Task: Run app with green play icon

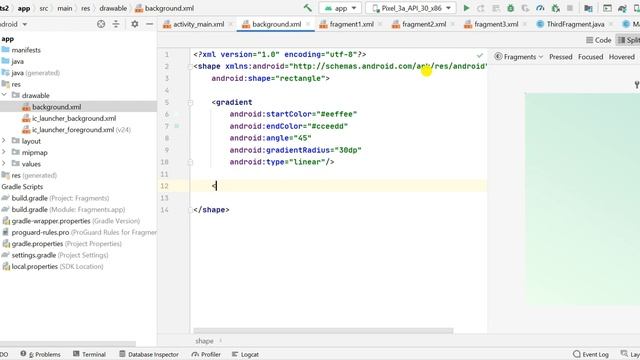Action: coord(466,8)
